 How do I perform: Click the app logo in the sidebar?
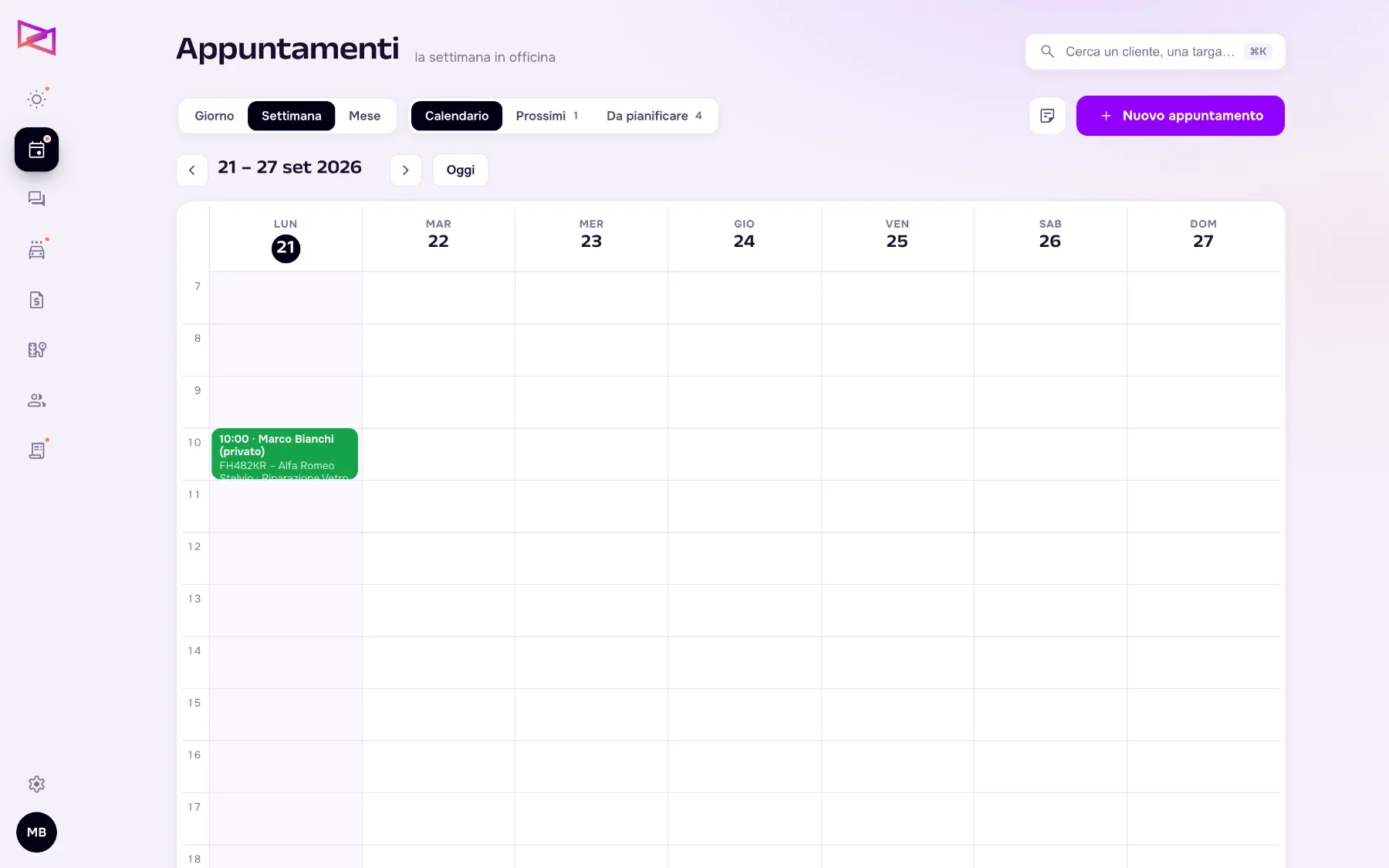pos(37,38)
